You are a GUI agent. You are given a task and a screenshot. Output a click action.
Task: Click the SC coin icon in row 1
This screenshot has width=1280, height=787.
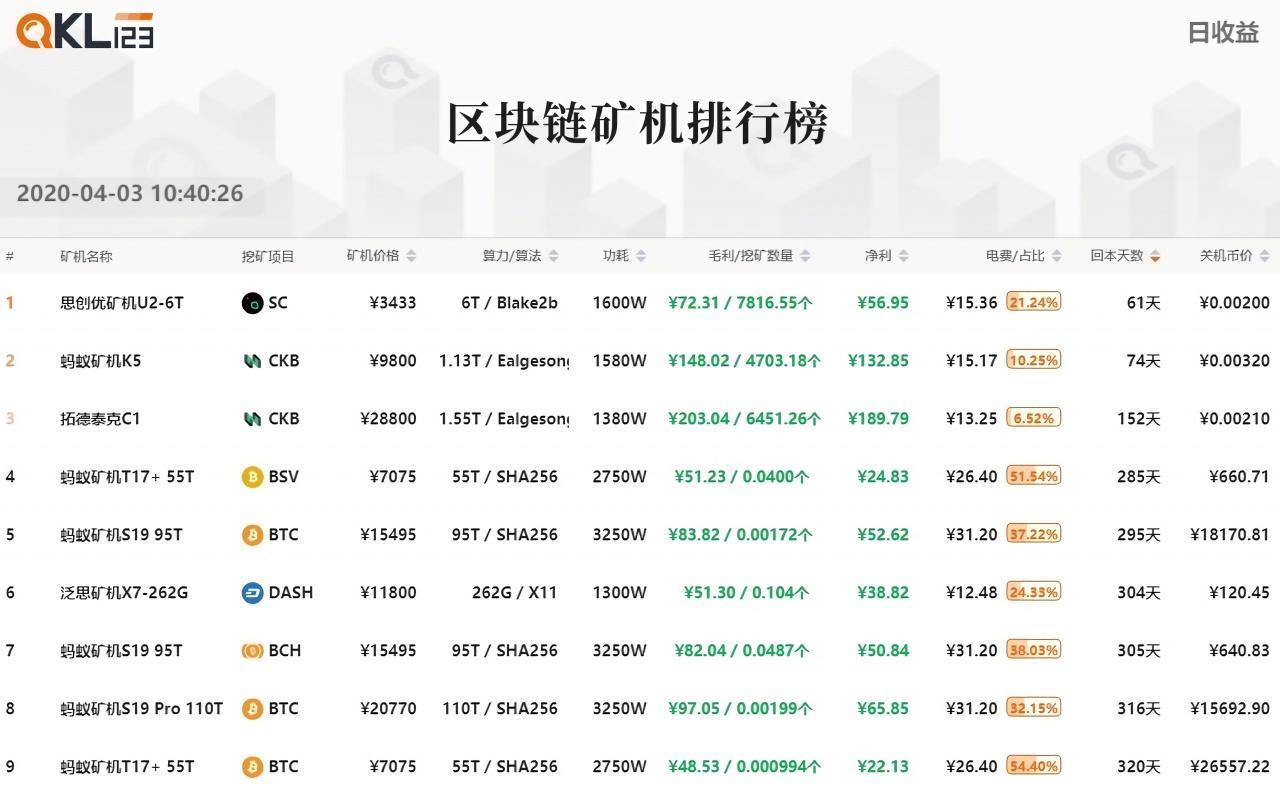point(252,303)
